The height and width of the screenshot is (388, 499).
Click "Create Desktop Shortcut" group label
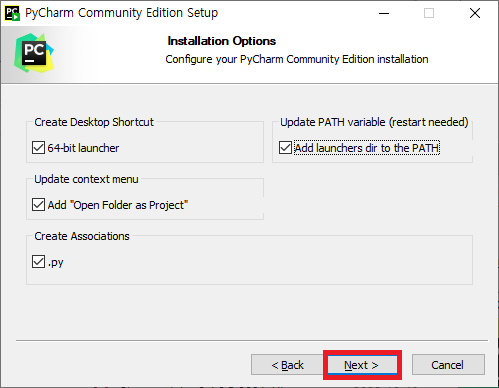(x=94, y=122)
